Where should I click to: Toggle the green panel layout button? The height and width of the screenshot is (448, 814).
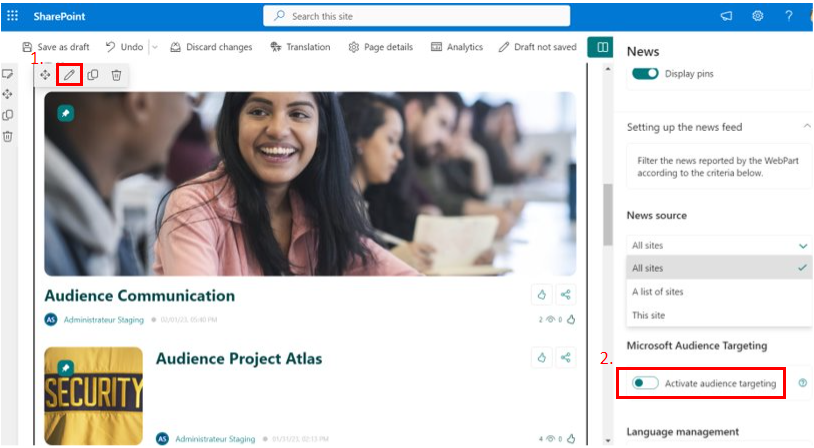pos(601,47)
